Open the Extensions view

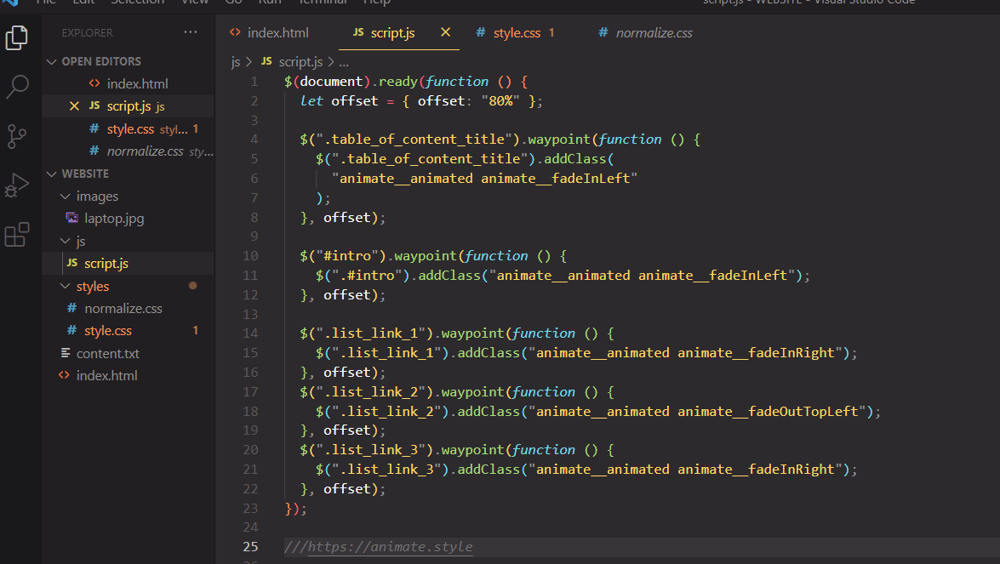pos(17,234)
